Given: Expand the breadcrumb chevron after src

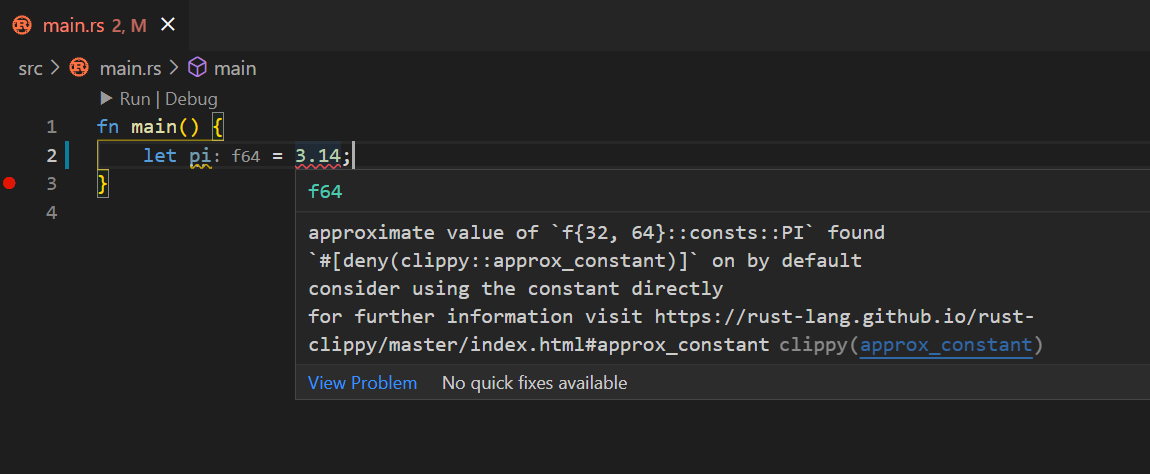Looking at the screenshot, I should (55, 68).
